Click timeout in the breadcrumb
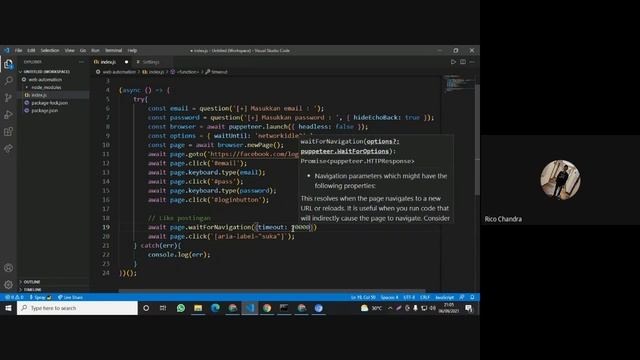 tap(219, 72)
